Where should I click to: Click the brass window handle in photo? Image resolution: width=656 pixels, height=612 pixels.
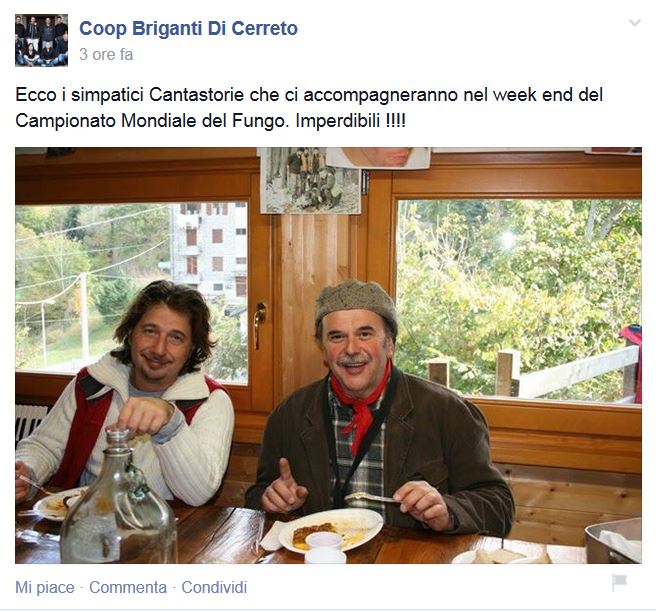click(x=259, y=325)
